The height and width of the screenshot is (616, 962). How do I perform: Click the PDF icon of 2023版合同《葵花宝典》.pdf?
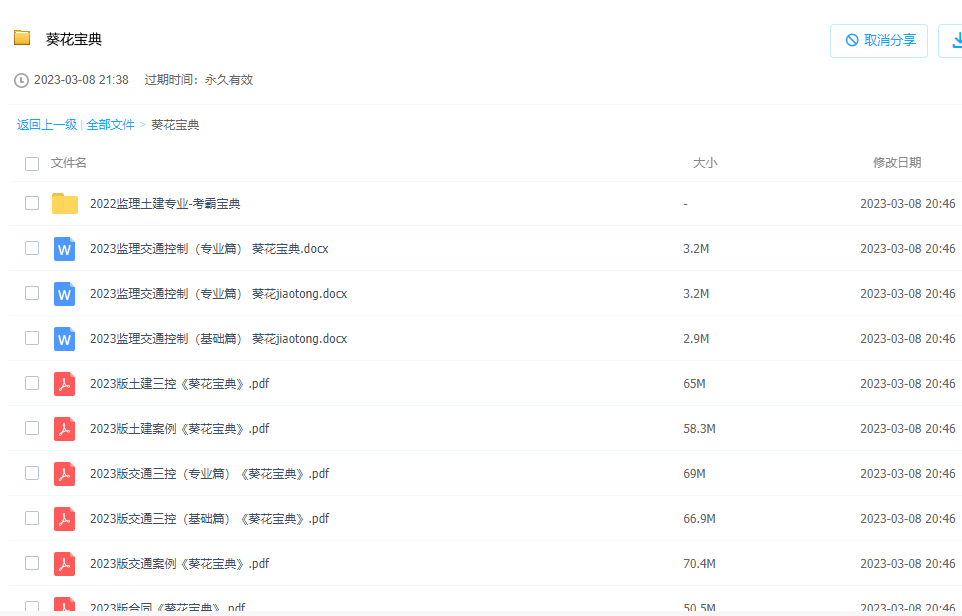64,606
